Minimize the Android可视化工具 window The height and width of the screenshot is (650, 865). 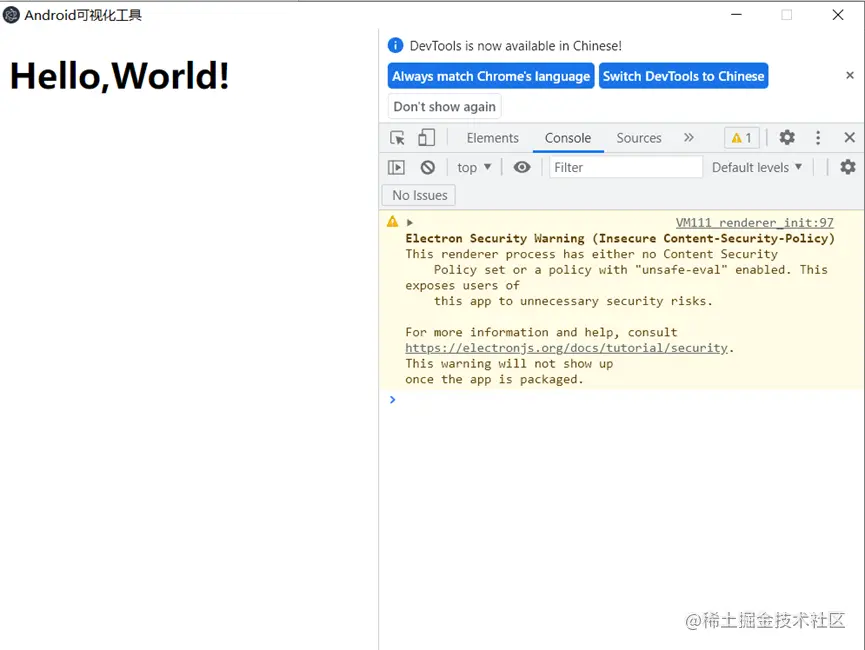pos(736,15)
